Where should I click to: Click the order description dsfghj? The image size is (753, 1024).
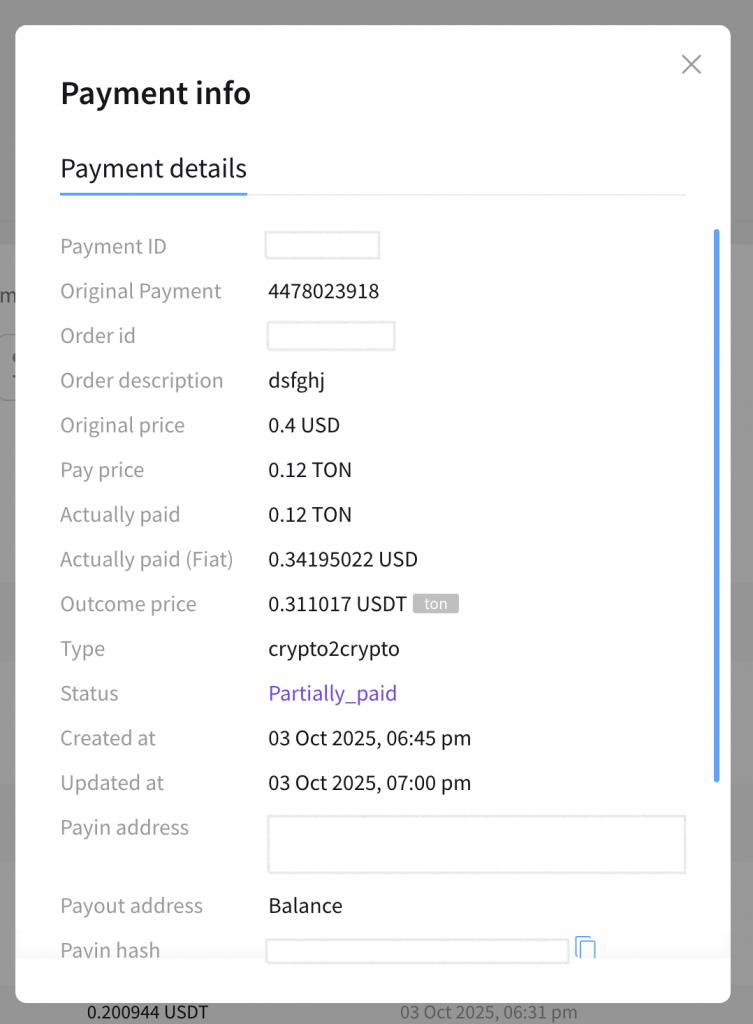coord(296,381)
